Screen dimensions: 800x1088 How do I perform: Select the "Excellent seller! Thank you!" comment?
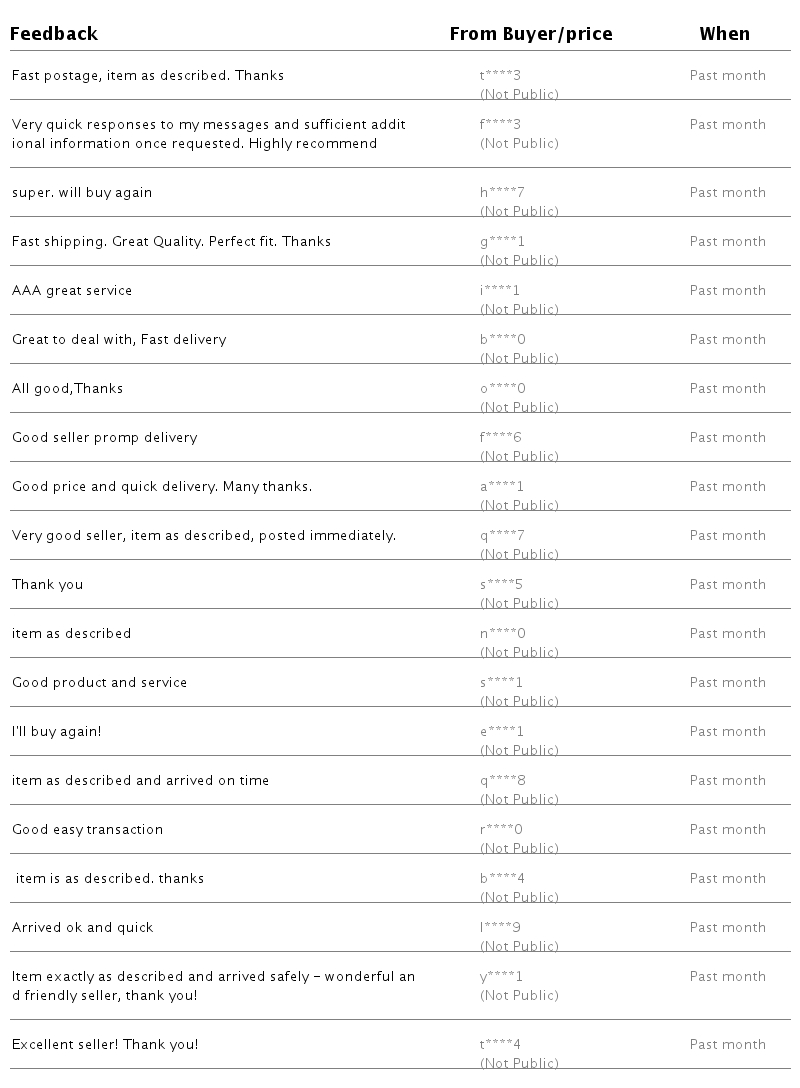(105, 1045)
